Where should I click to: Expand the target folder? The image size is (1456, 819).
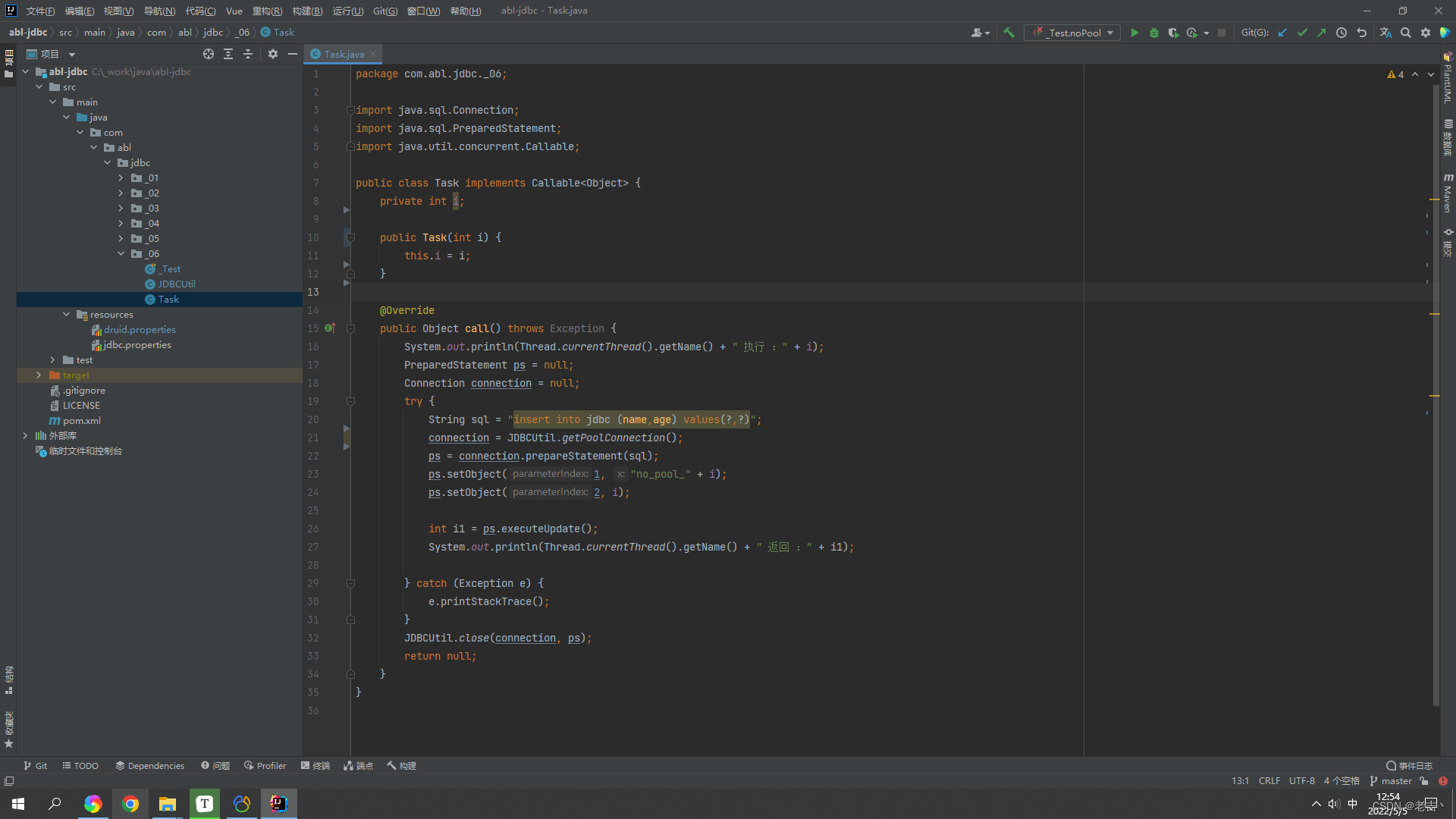coord(39,375)
